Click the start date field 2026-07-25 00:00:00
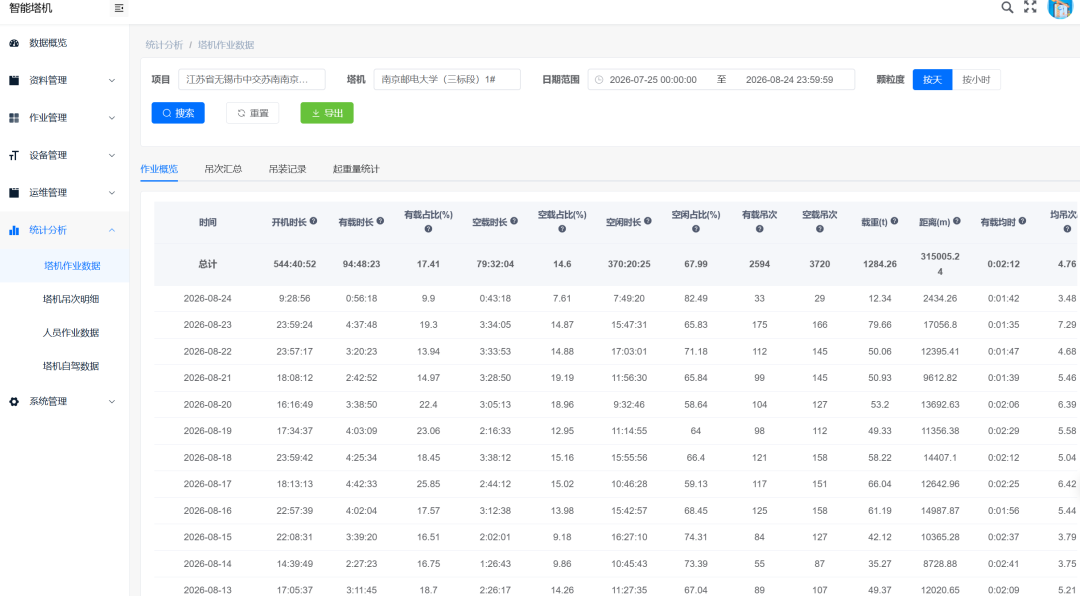1080x596 pixels. [653, 80]
